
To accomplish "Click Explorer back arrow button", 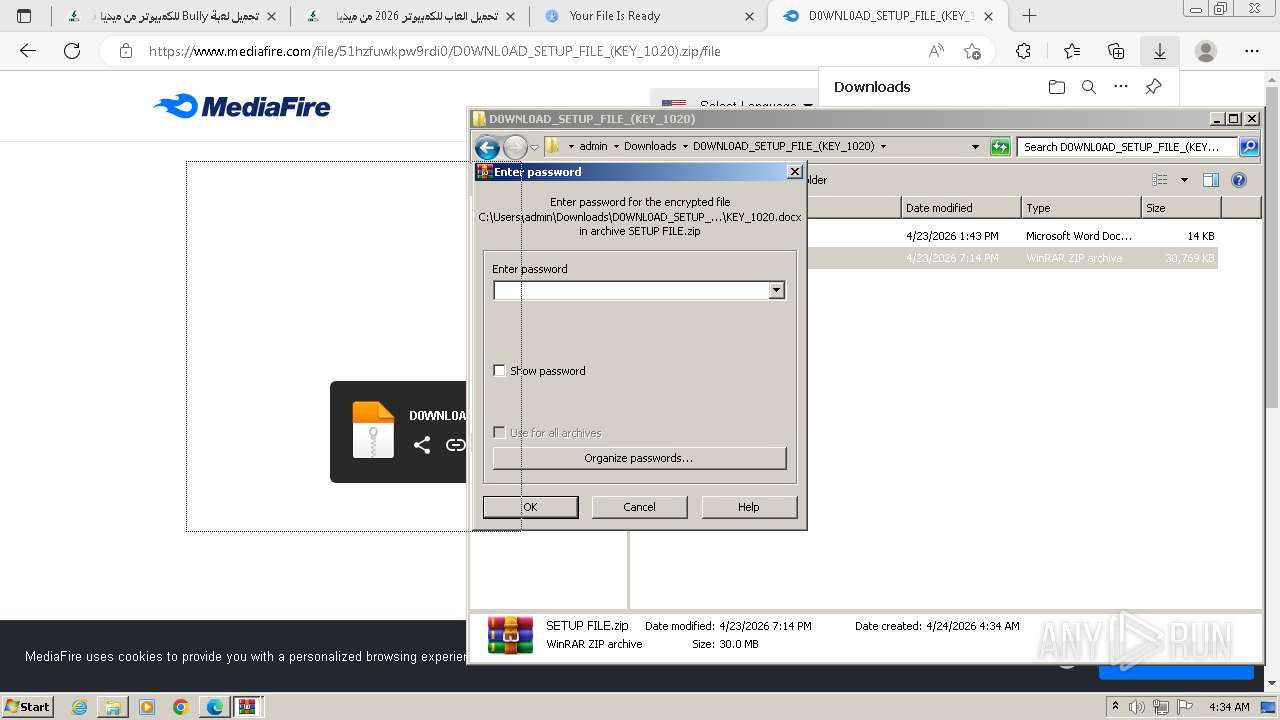I will pos(487,147).
